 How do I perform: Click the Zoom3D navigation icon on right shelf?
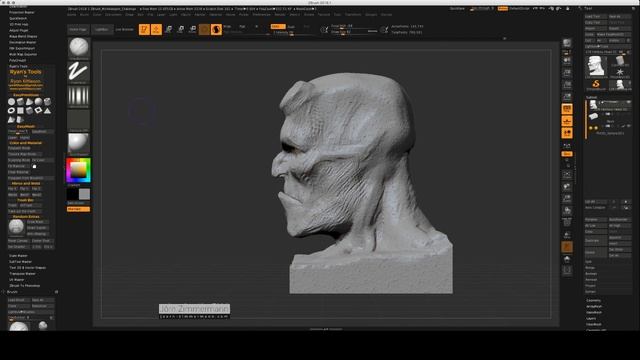tap(567, 198)
